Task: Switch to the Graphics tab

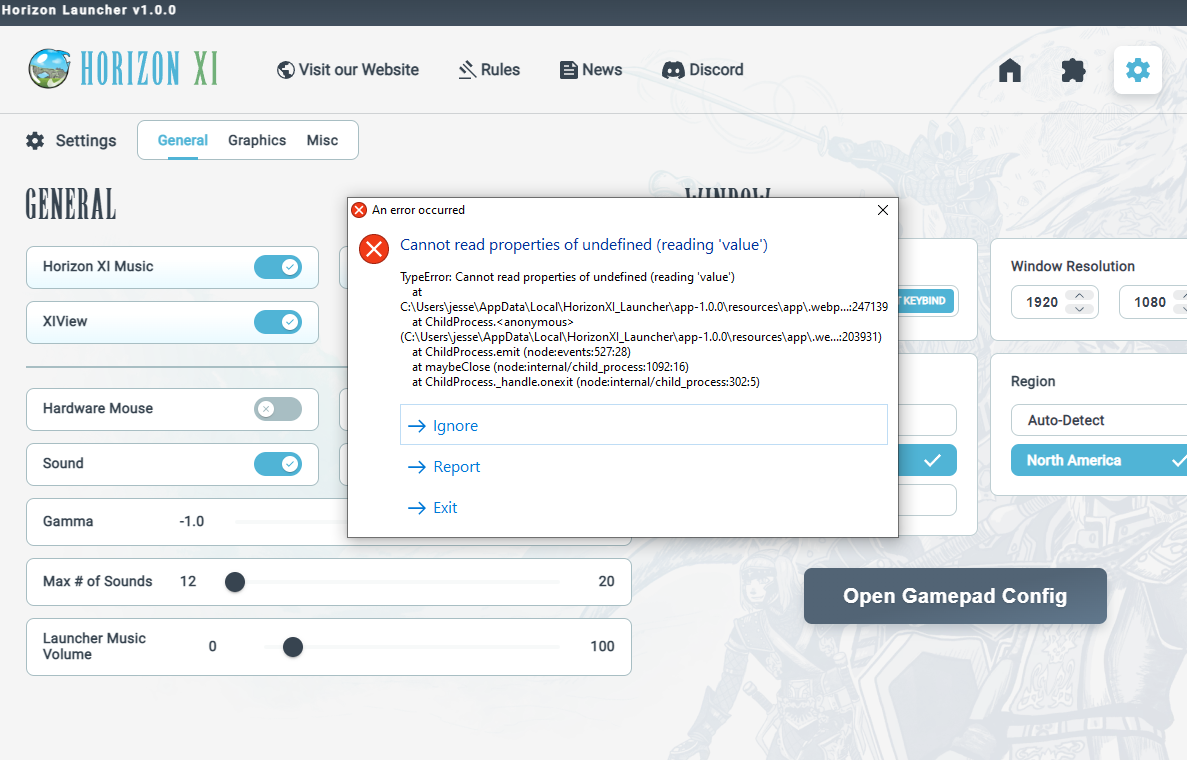Action: click(x=257, y=140)
